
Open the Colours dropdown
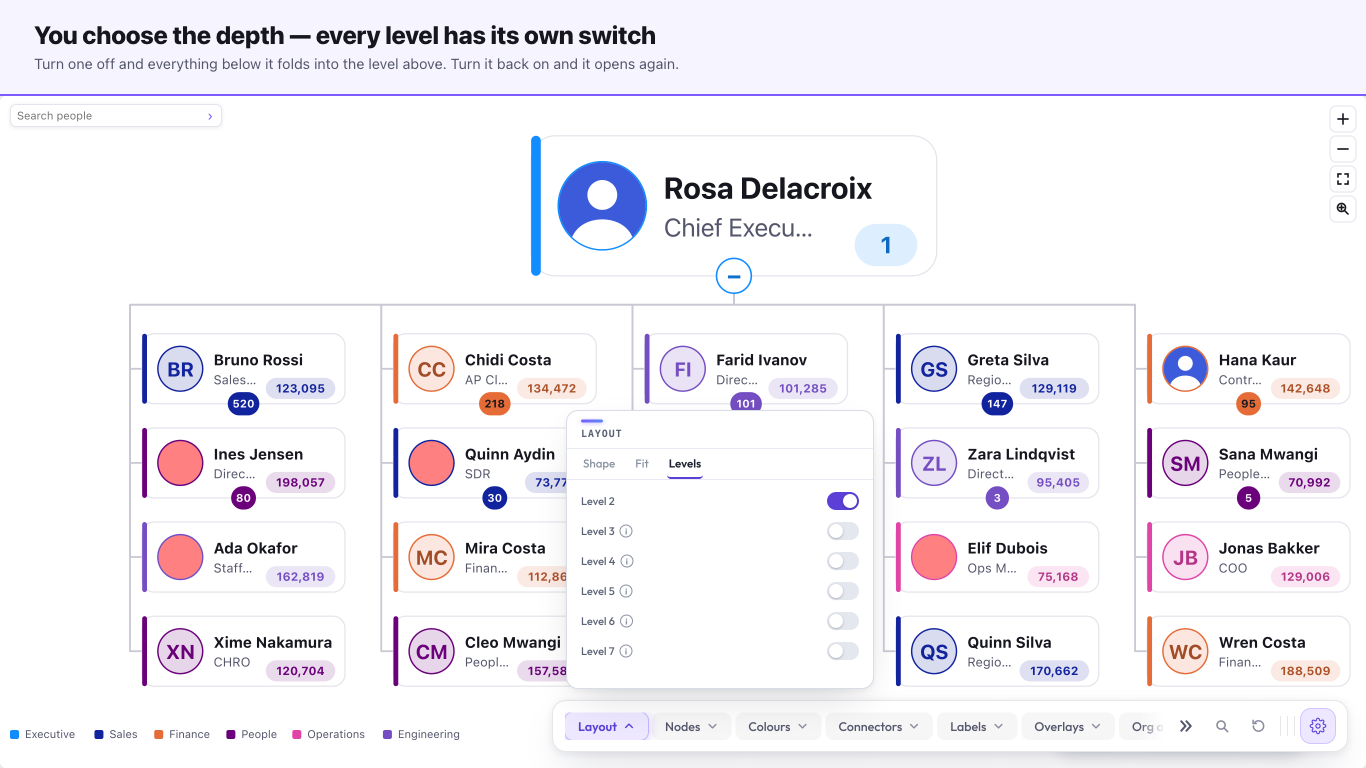[x=778, y=727]
